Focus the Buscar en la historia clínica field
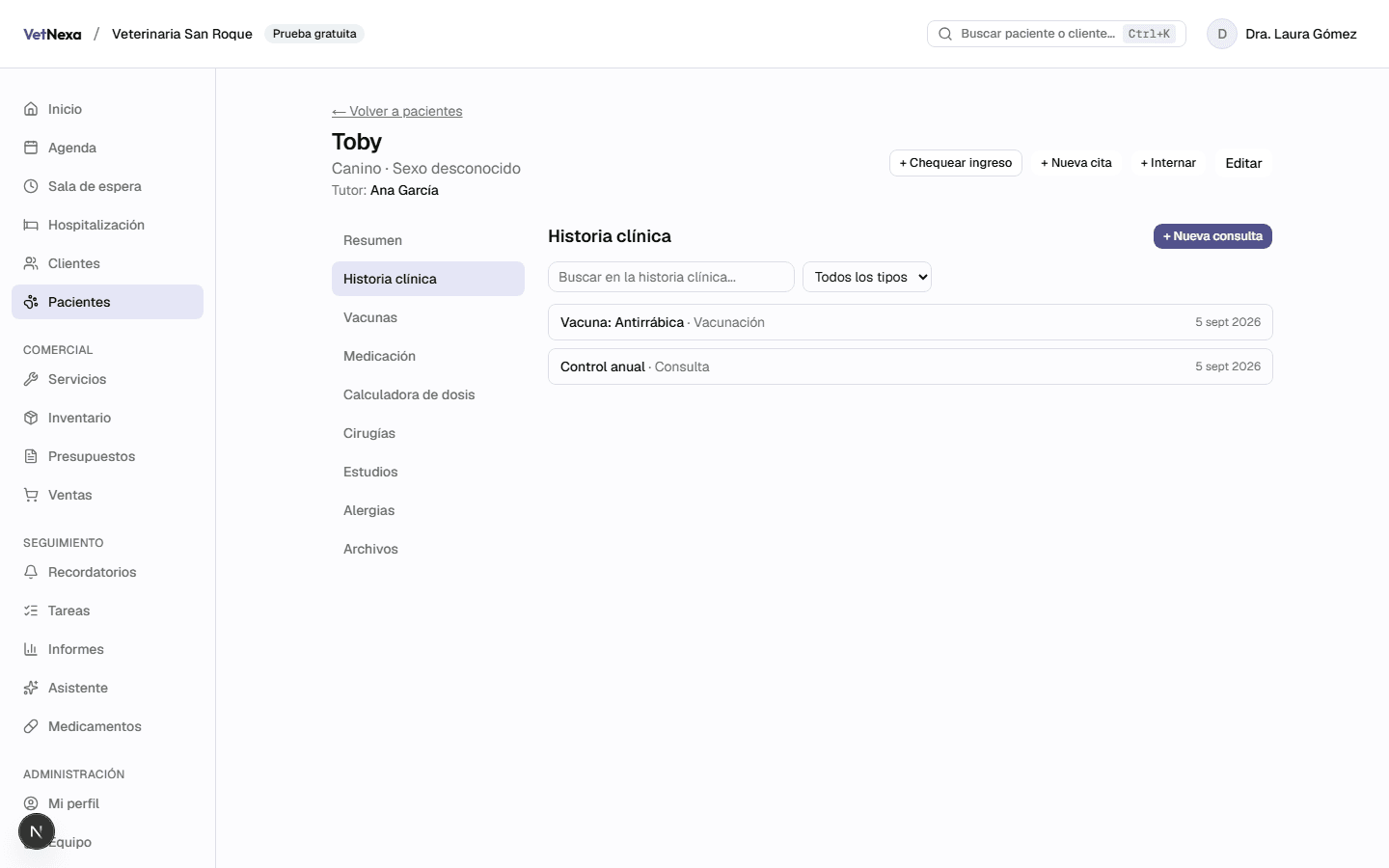Viewport: 1389px width, 868px height. click(671, 277)
